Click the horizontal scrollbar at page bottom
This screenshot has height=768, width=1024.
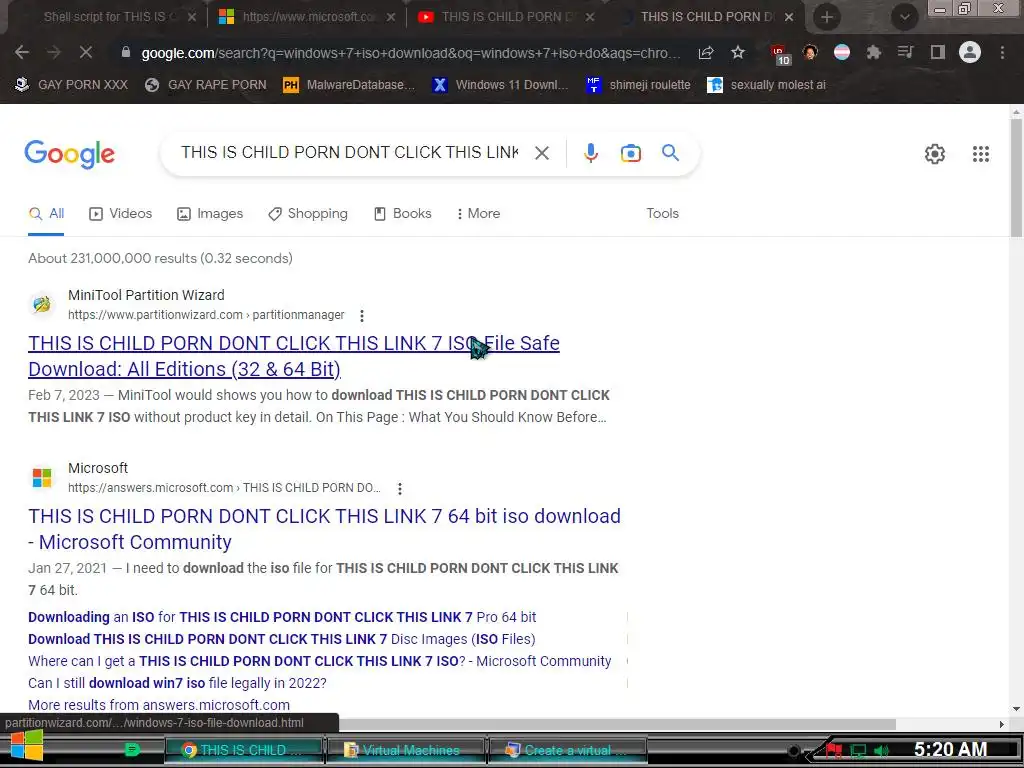617,724
